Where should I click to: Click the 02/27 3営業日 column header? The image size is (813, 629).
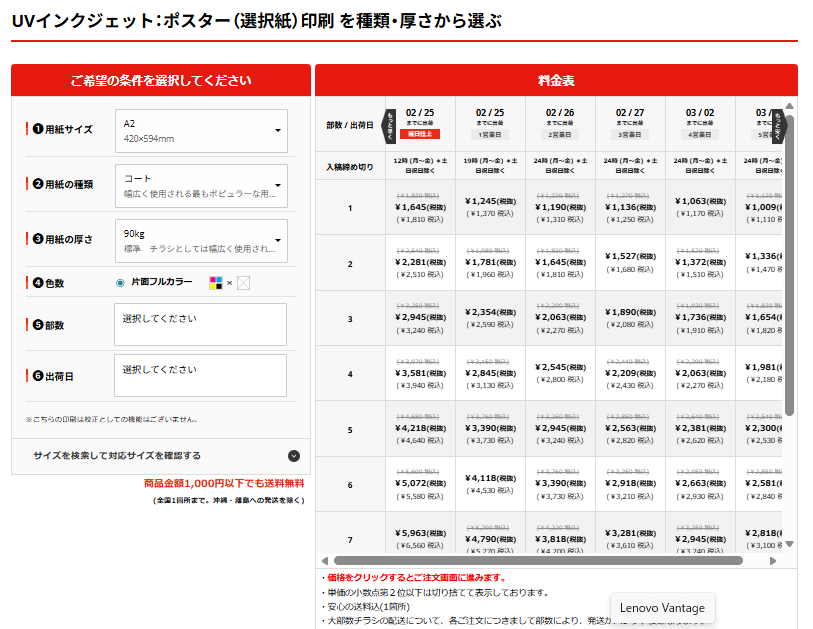630,124
